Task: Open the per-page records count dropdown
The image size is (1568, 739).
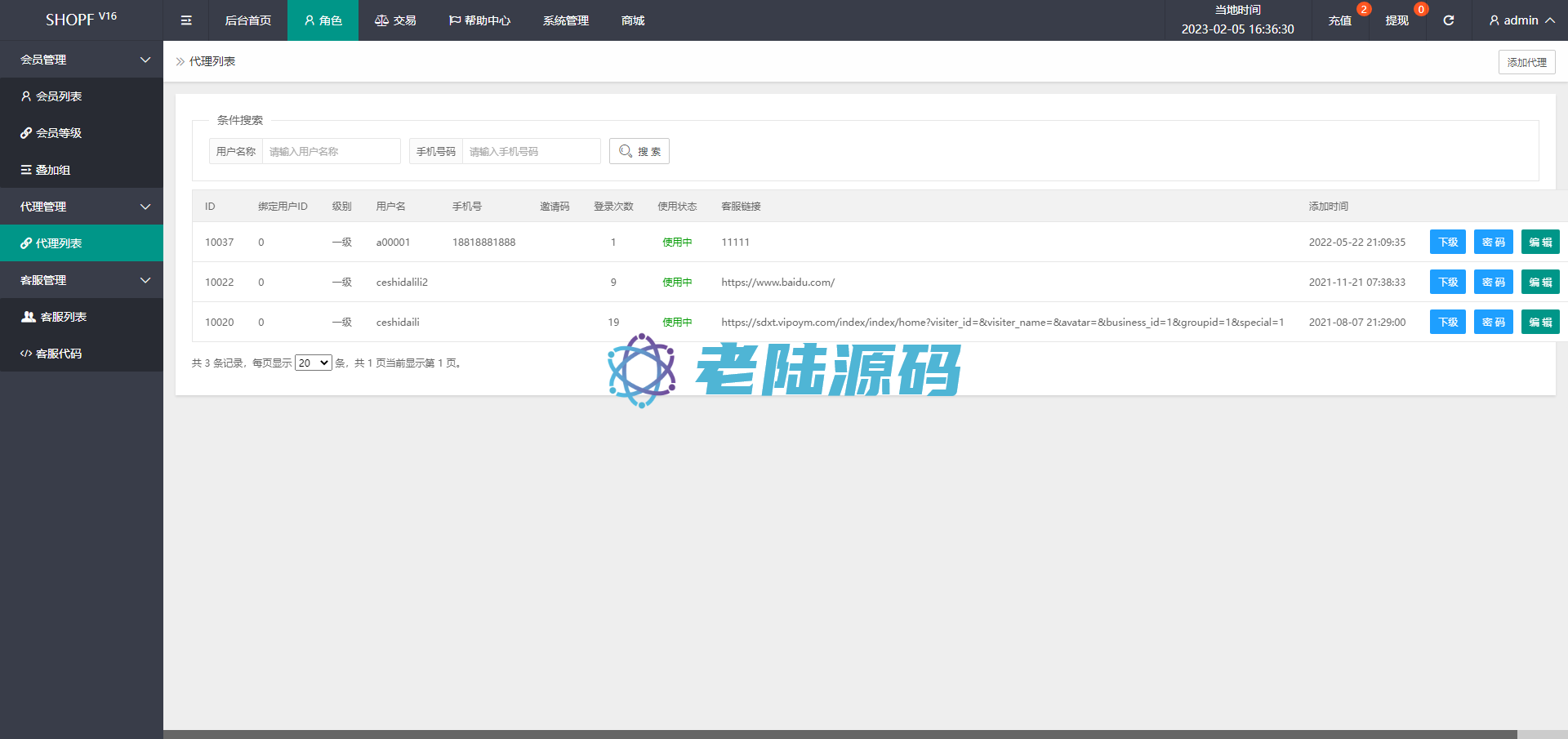Action: pyautogui.click(x=313, y=363)
